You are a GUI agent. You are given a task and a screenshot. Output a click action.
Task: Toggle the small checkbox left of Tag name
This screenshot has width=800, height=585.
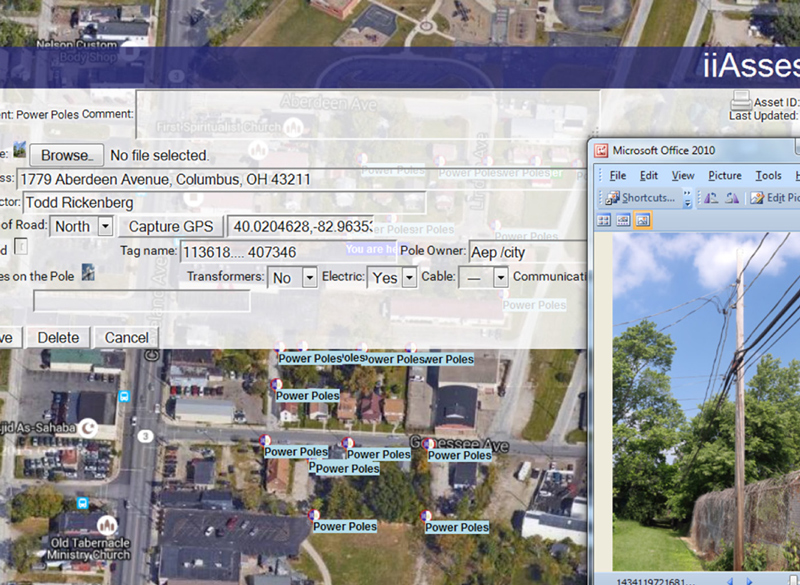coord(20,247)
